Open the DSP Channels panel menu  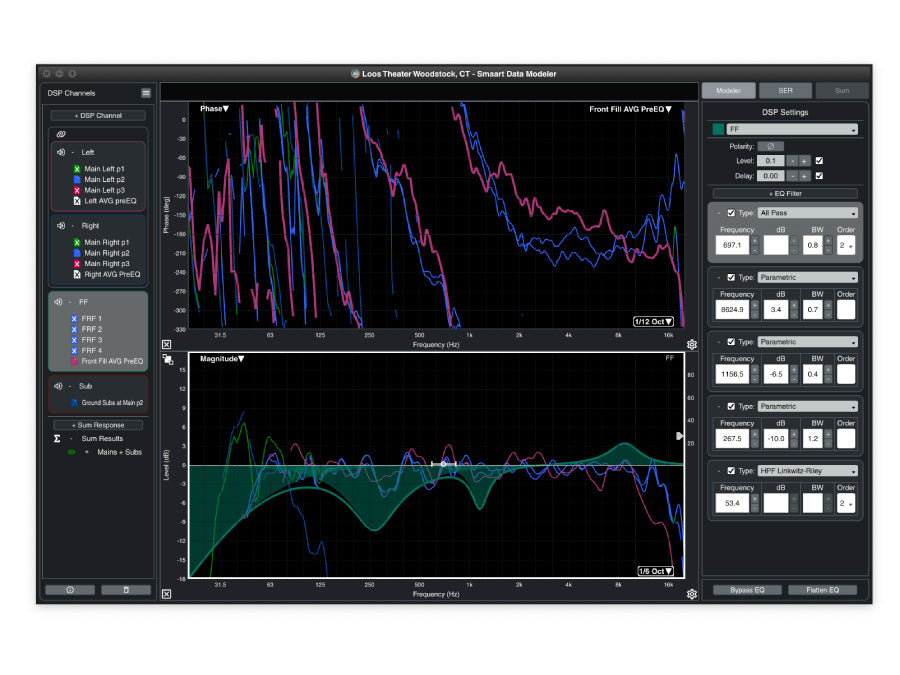coord(146,93)
